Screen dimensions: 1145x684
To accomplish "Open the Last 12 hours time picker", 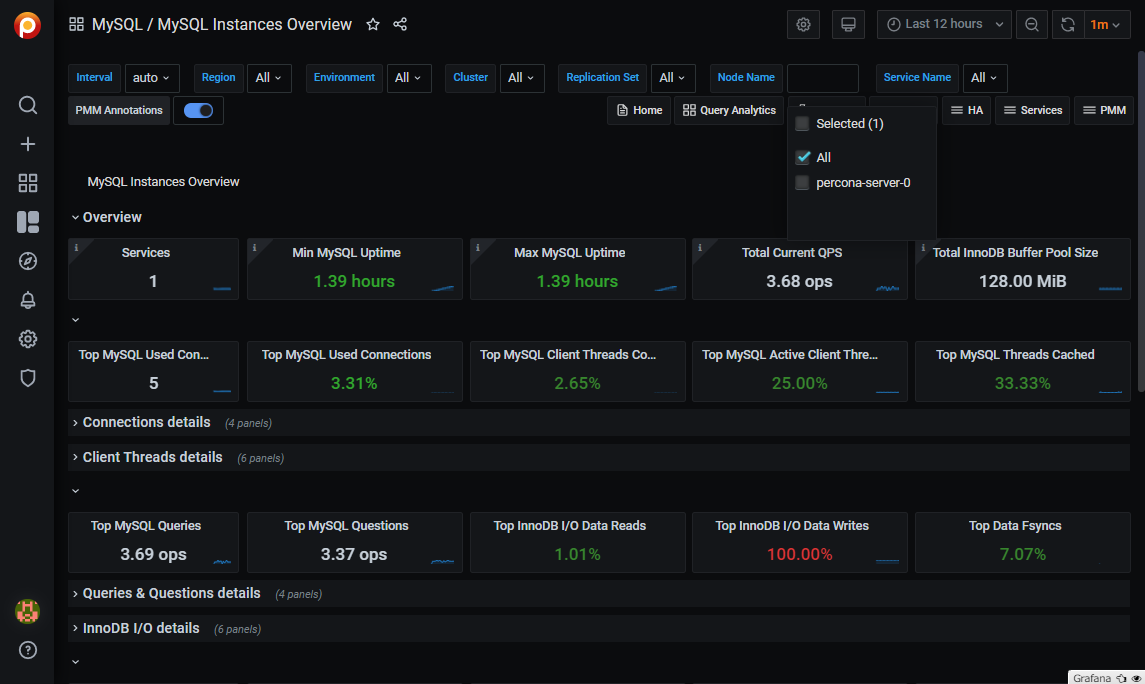I will click(x=944, y=24).
